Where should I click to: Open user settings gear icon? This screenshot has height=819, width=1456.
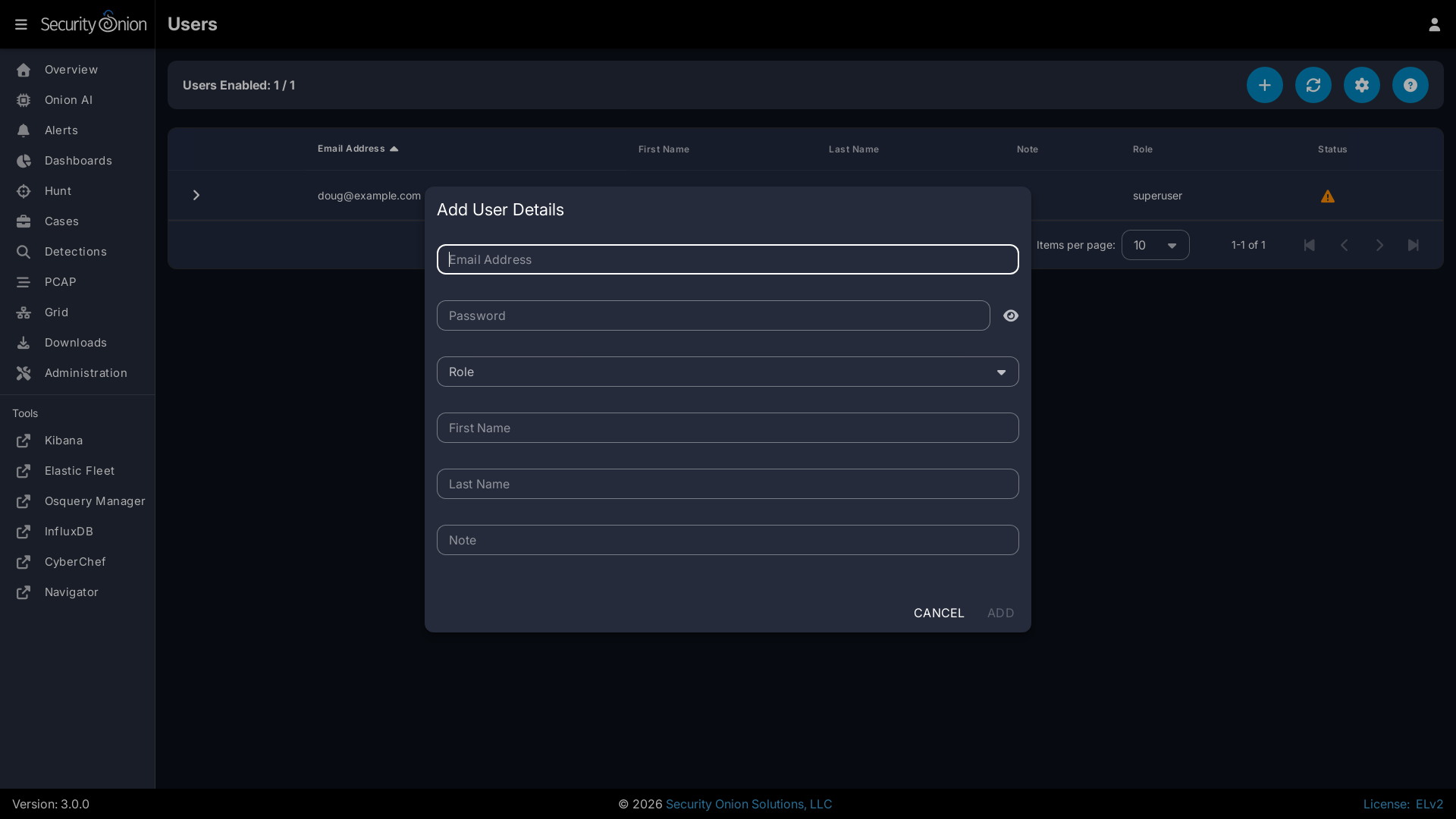[x=1361, y=85]
